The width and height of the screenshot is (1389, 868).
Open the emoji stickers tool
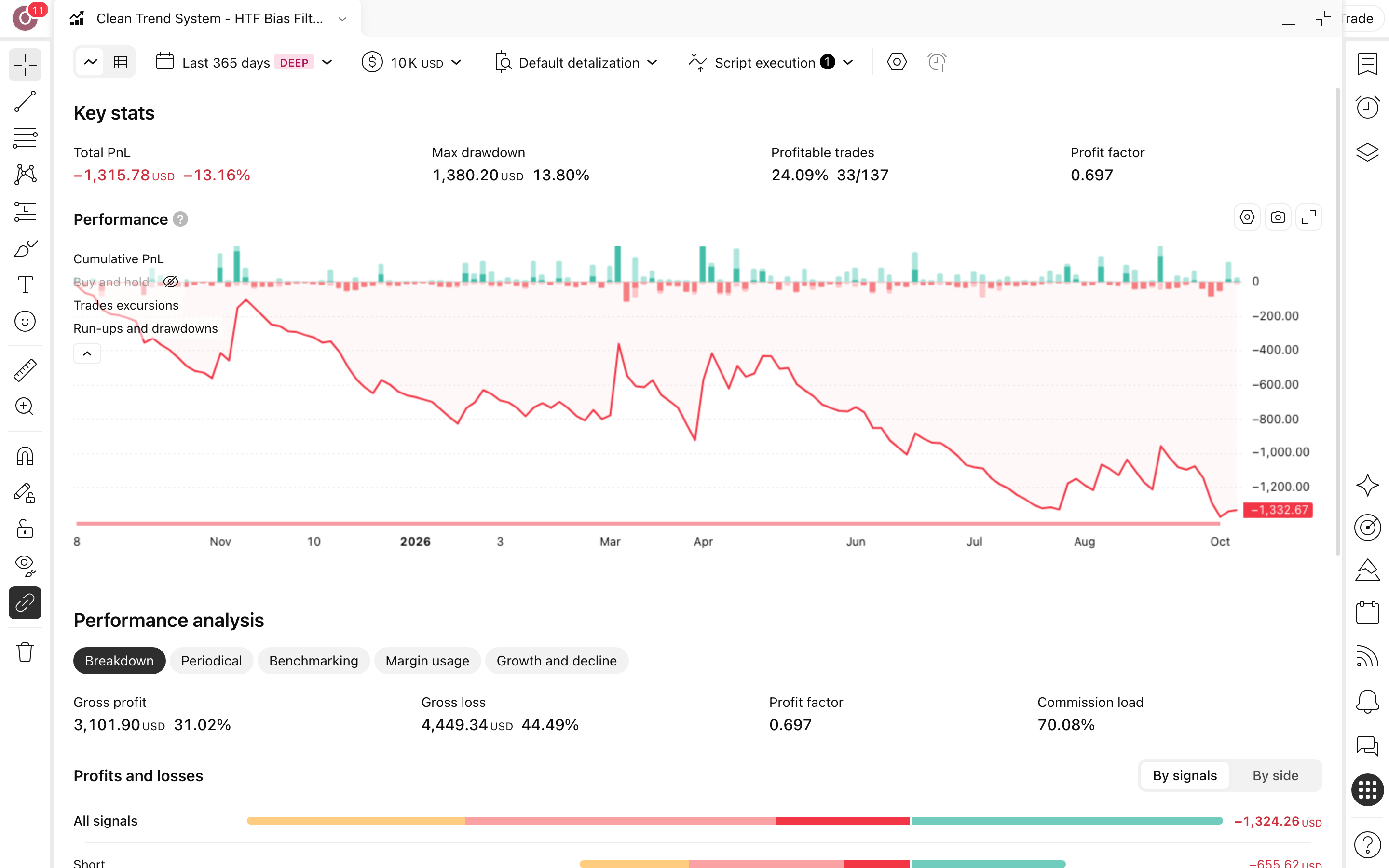click(x=25, y=322)
